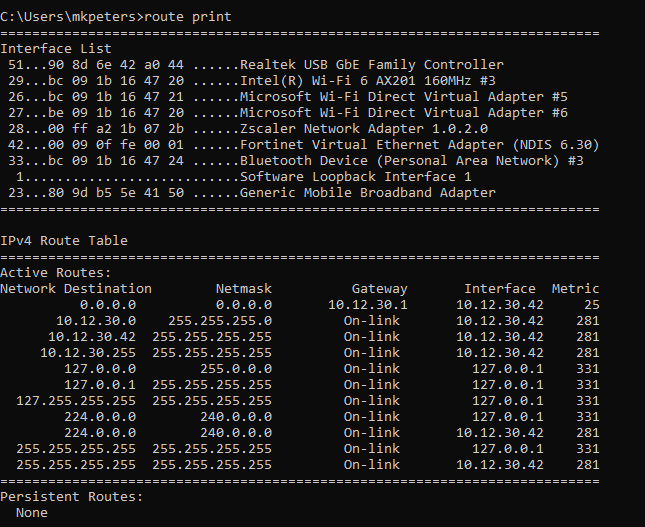Click the "Interface List" heading
Viewport: 645px width, 527px height.
tap(56, 48)
